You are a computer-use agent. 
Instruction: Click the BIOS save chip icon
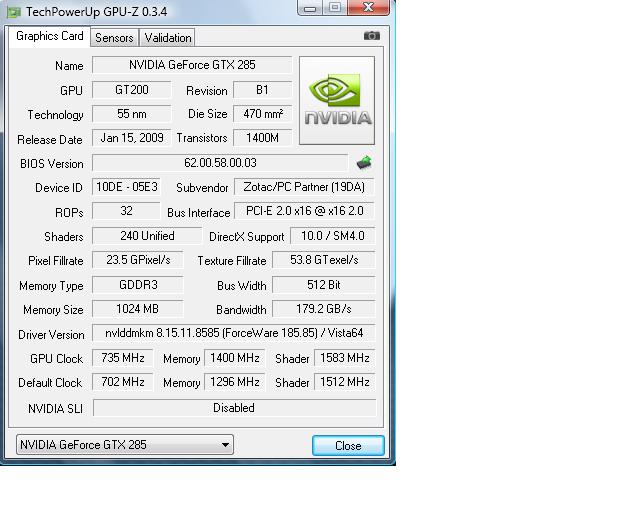pos(364,163)
